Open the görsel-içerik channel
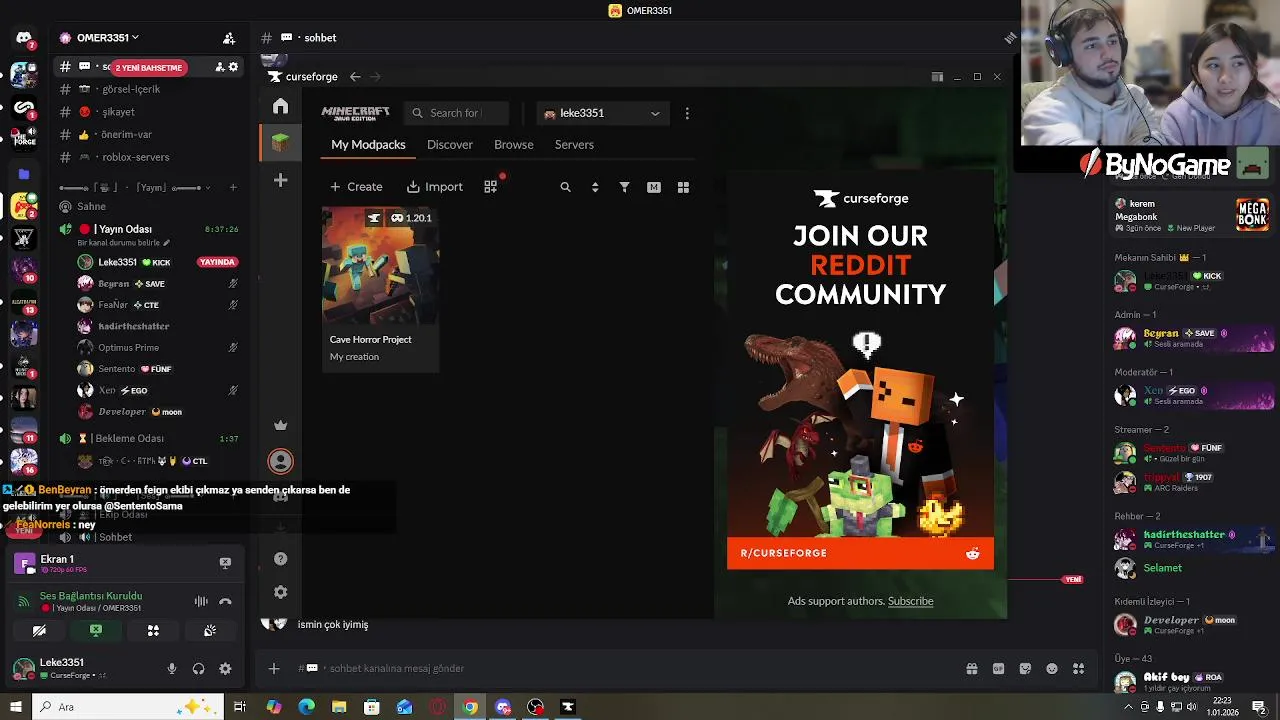 130,89
